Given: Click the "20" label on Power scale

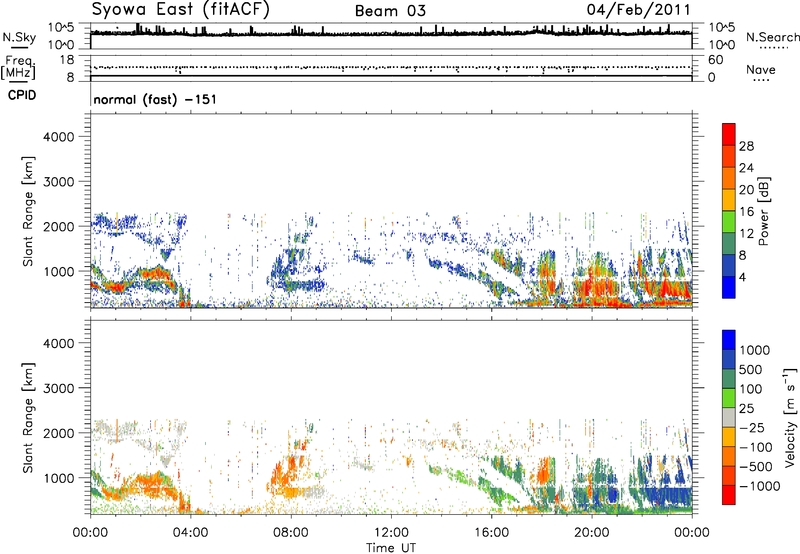Looking at the screenshot, I should 746,190.
